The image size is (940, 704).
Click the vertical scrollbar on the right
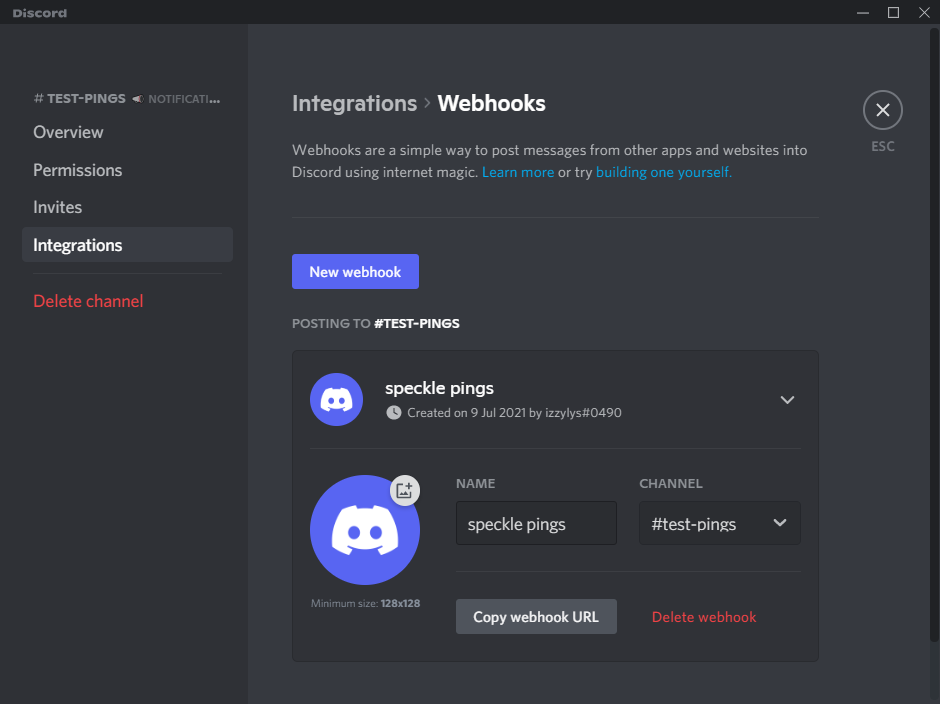934,336
